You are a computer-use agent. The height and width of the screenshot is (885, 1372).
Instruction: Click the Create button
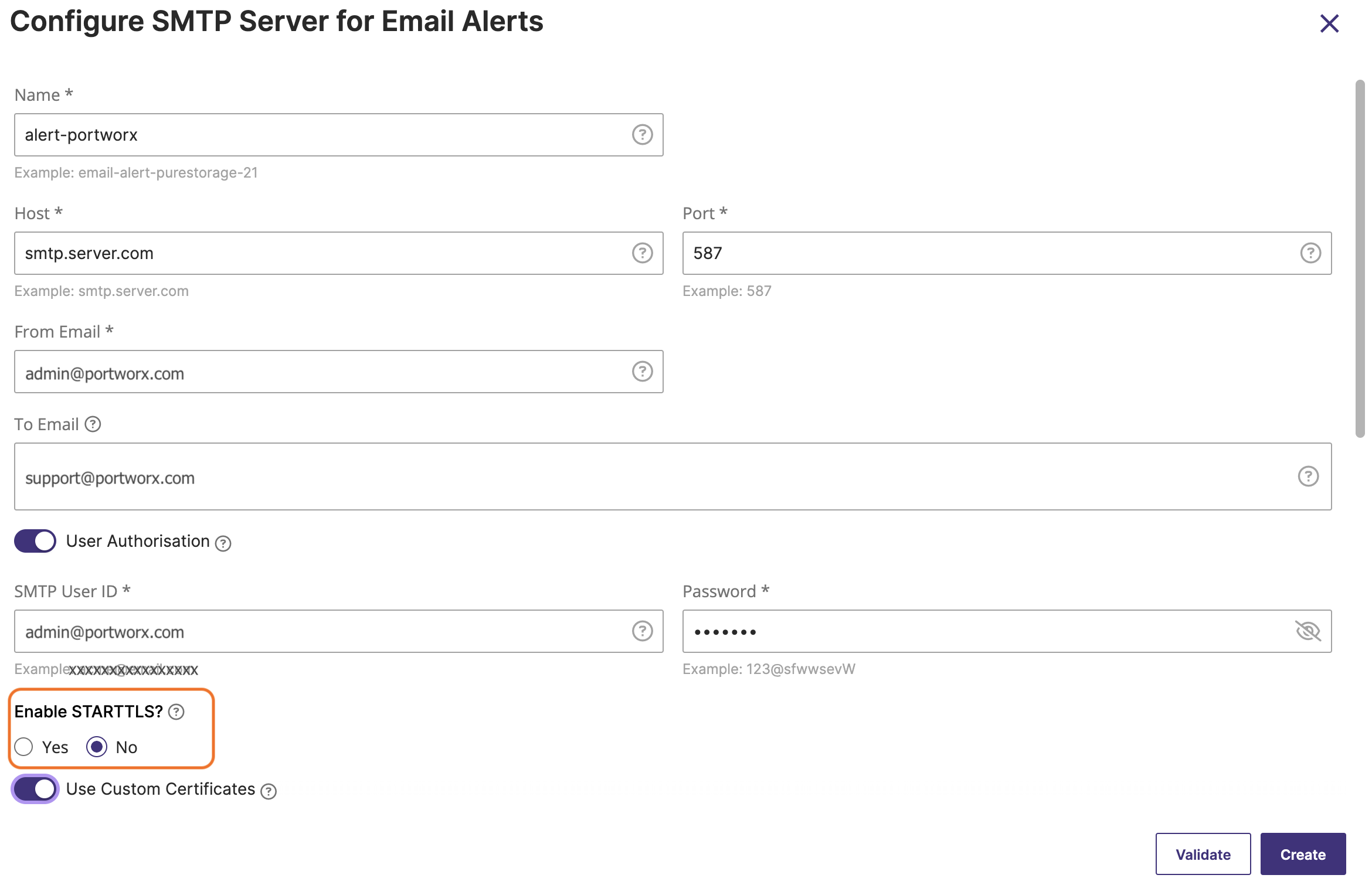[1302, 854]
